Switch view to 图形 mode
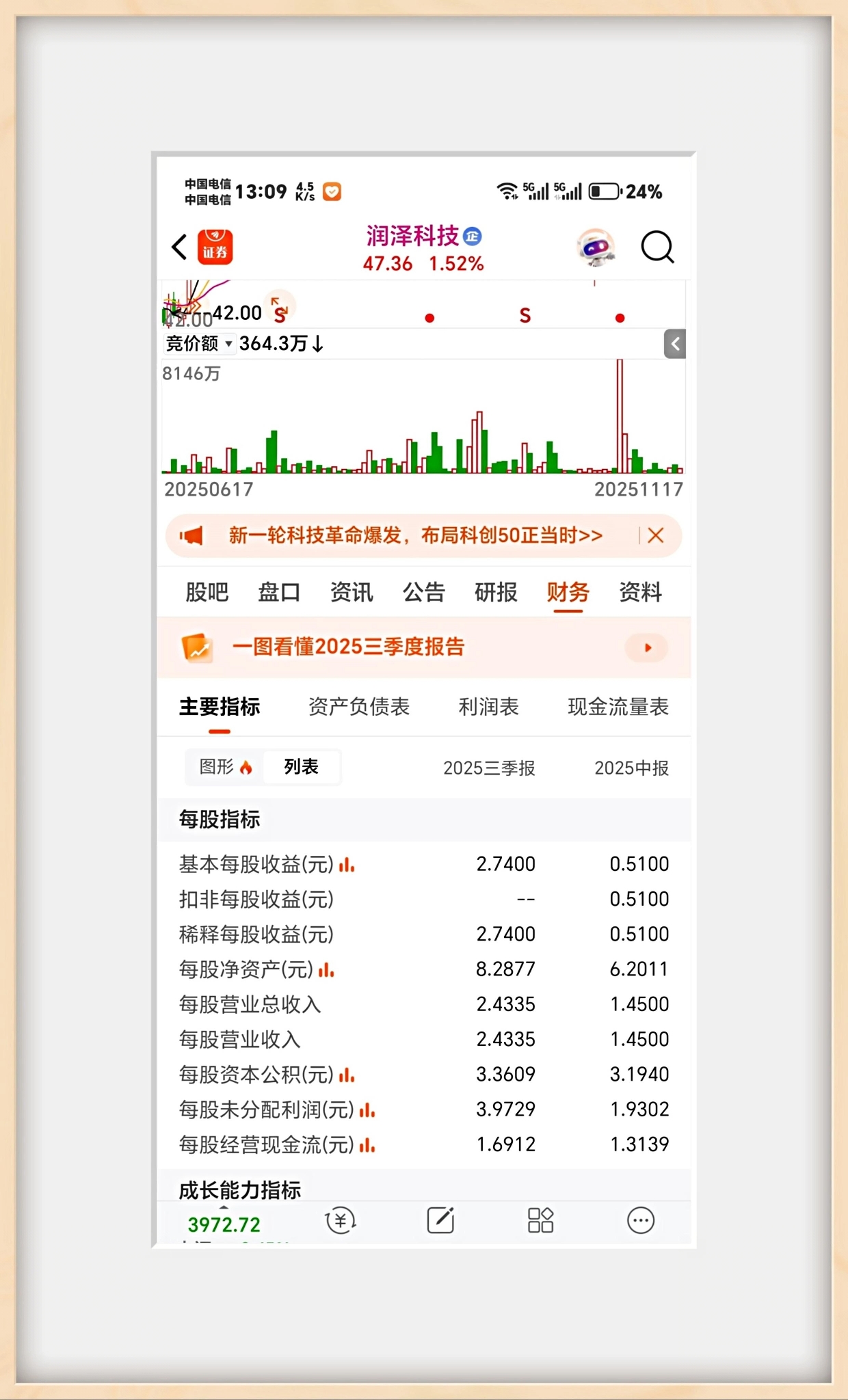Screen dimensions: 848x1400 tap(225, 767)
